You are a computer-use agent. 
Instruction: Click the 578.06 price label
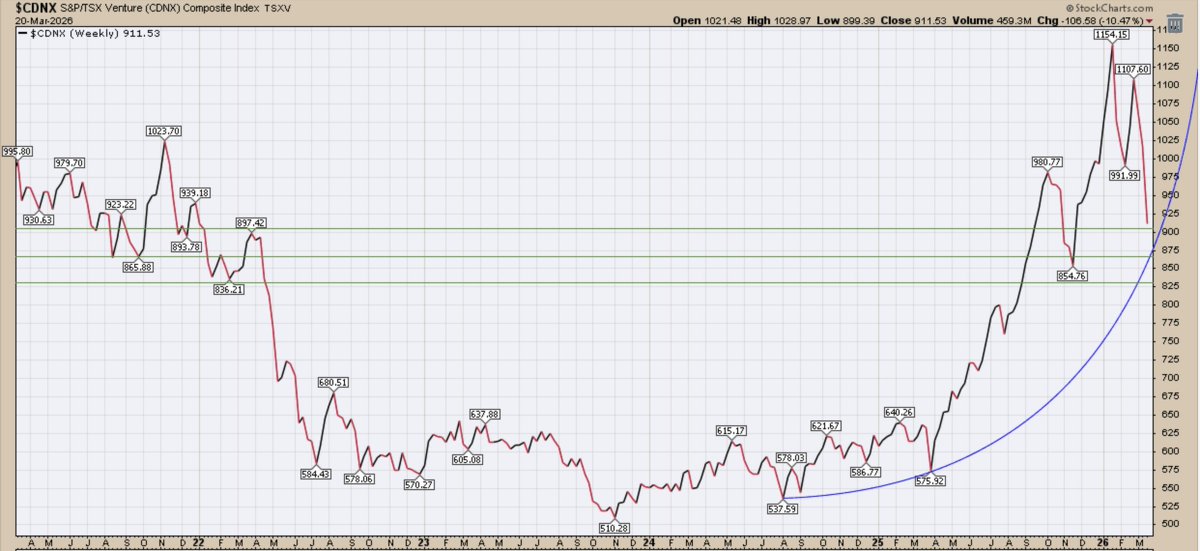click(359, 478)
